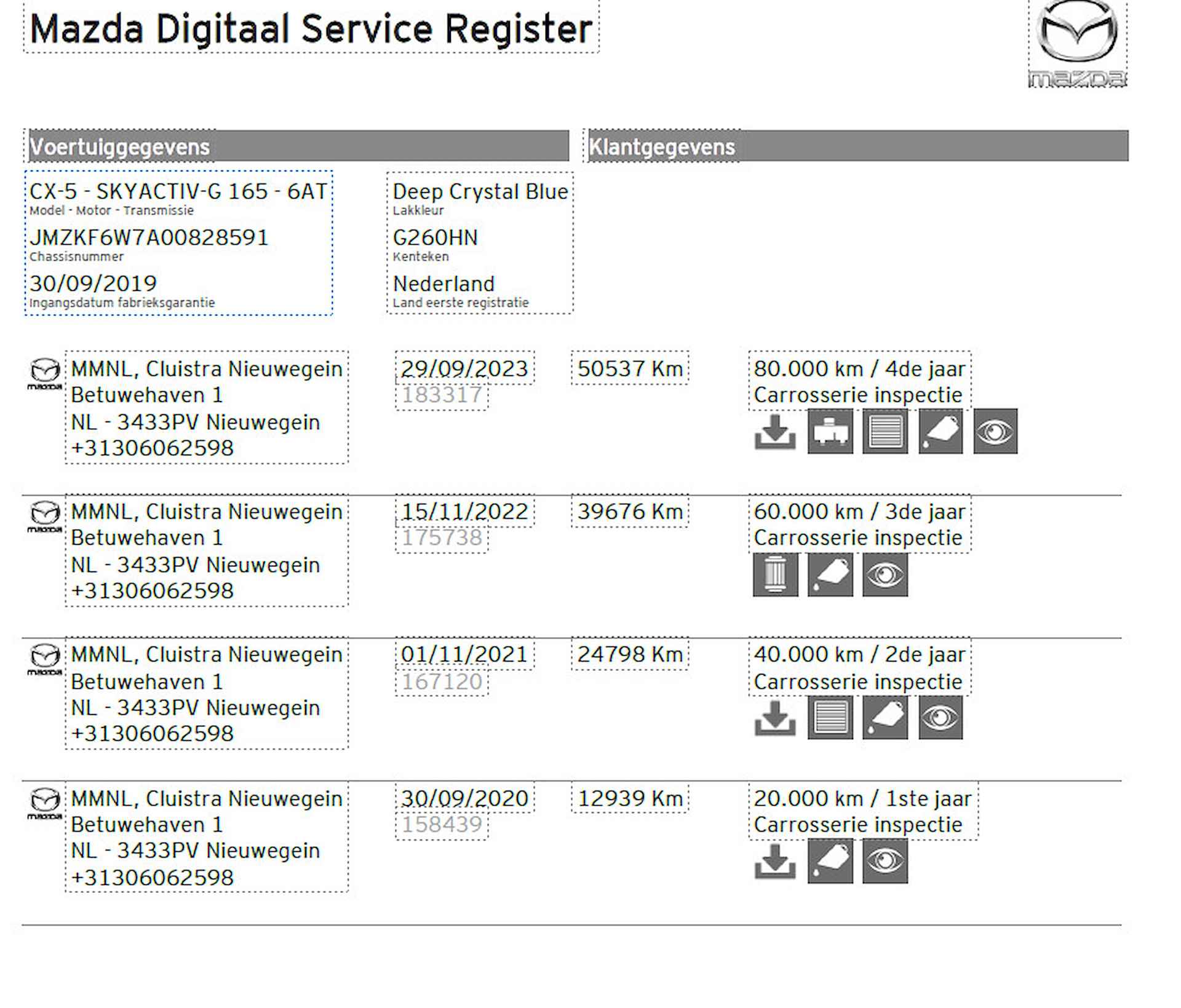The height and width of the screenshot is (1008, 1181).
Task: Click the dealer name in the 30/09/2020 entry
Action: [206, 798]
